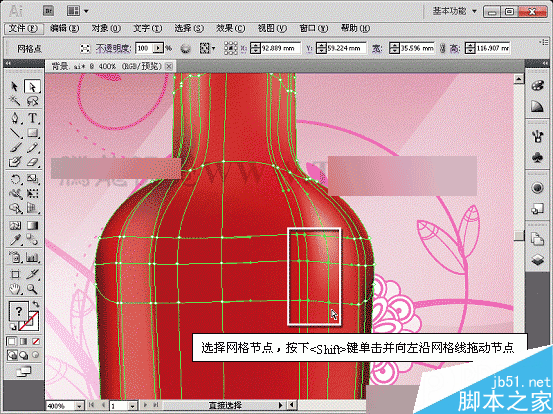Open the 窗口 (Window) menu
The height and width of the screenshot is (414, 553).
(x=314, y=28)
